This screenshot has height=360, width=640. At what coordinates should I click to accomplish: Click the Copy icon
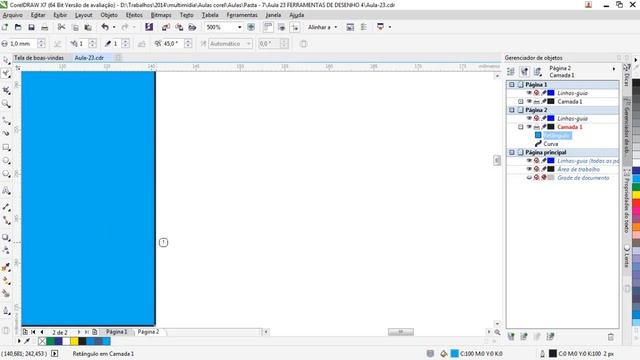click(75, 27)
